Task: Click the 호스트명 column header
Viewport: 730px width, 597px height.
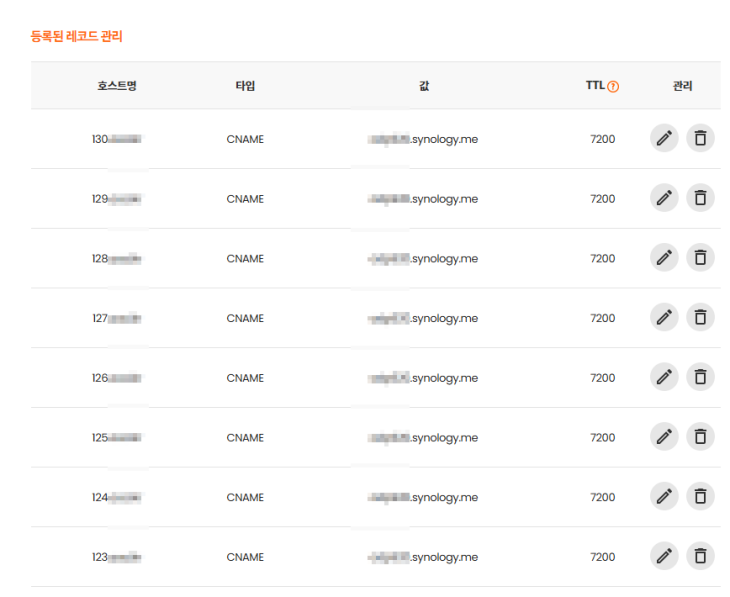Action: (x=117, y=86)
